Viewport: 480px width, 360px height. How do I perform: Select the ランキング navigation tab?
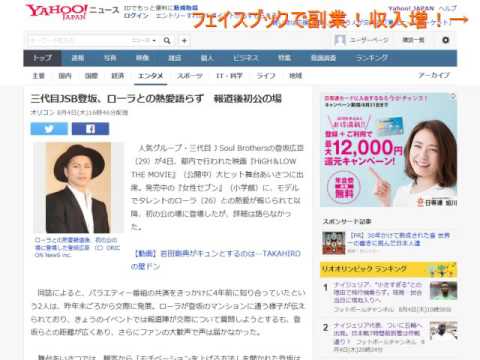tap(371, 58)
